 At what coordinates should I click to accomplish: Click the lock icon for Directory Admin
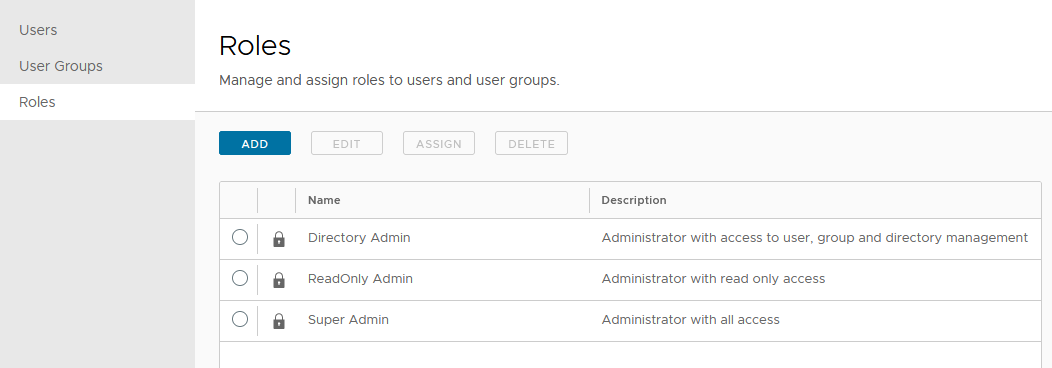coord(279,239)
